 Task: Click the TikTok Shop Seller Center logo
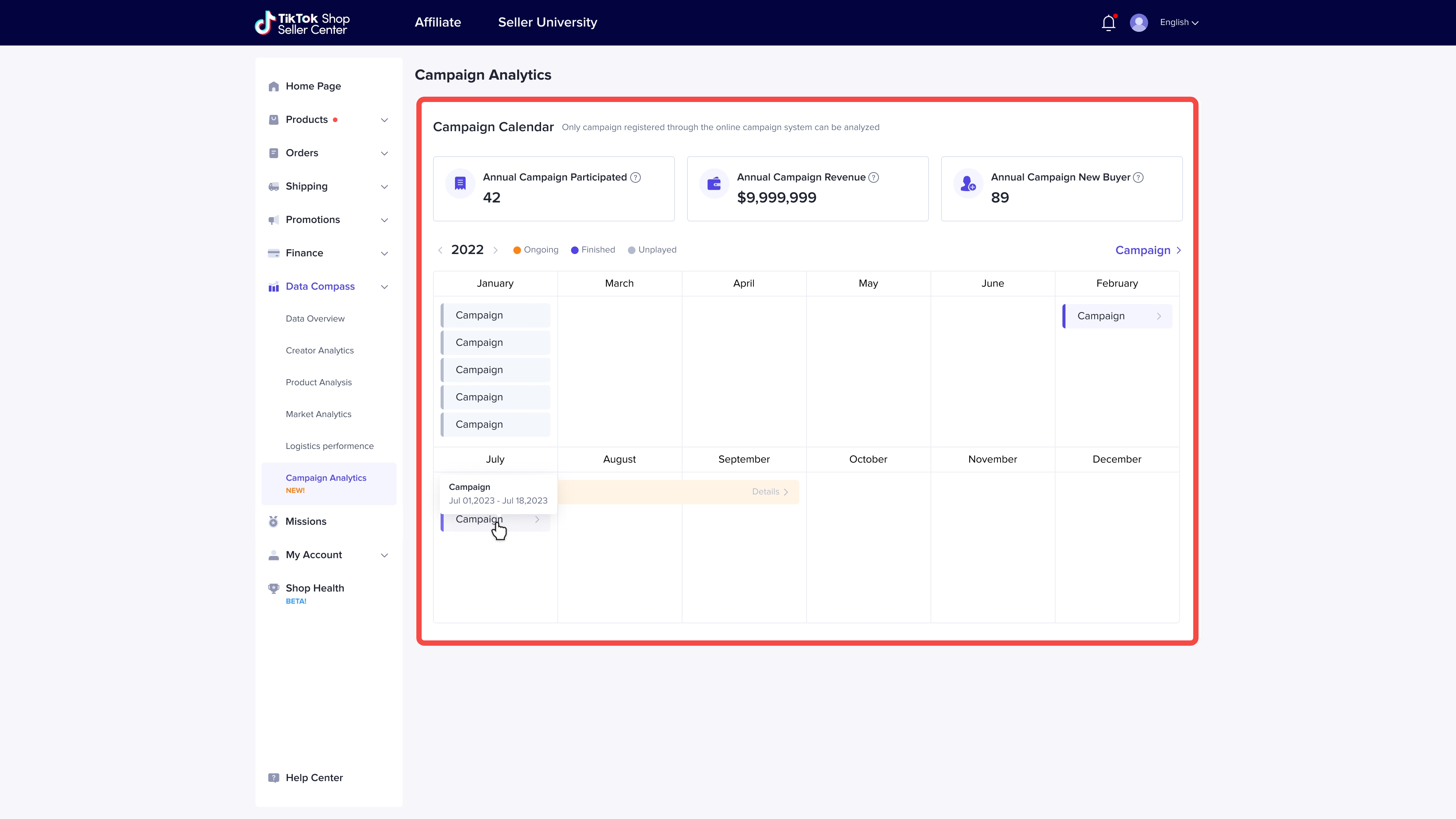[x=303, y=23]
